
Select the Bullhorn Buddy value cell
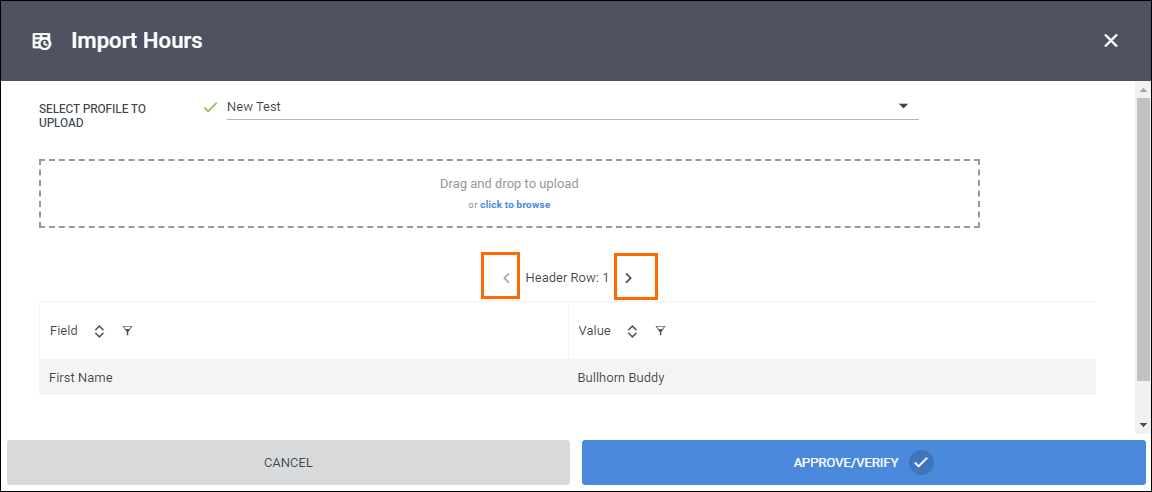click(x=832, y=377)
